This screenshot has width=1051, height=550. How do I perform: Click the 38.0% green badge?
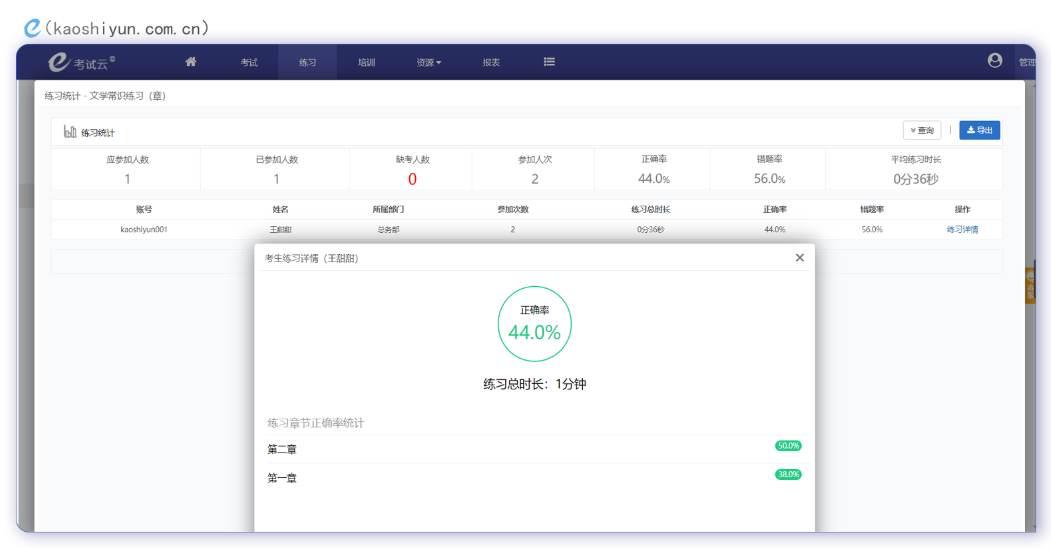point(788,475)
